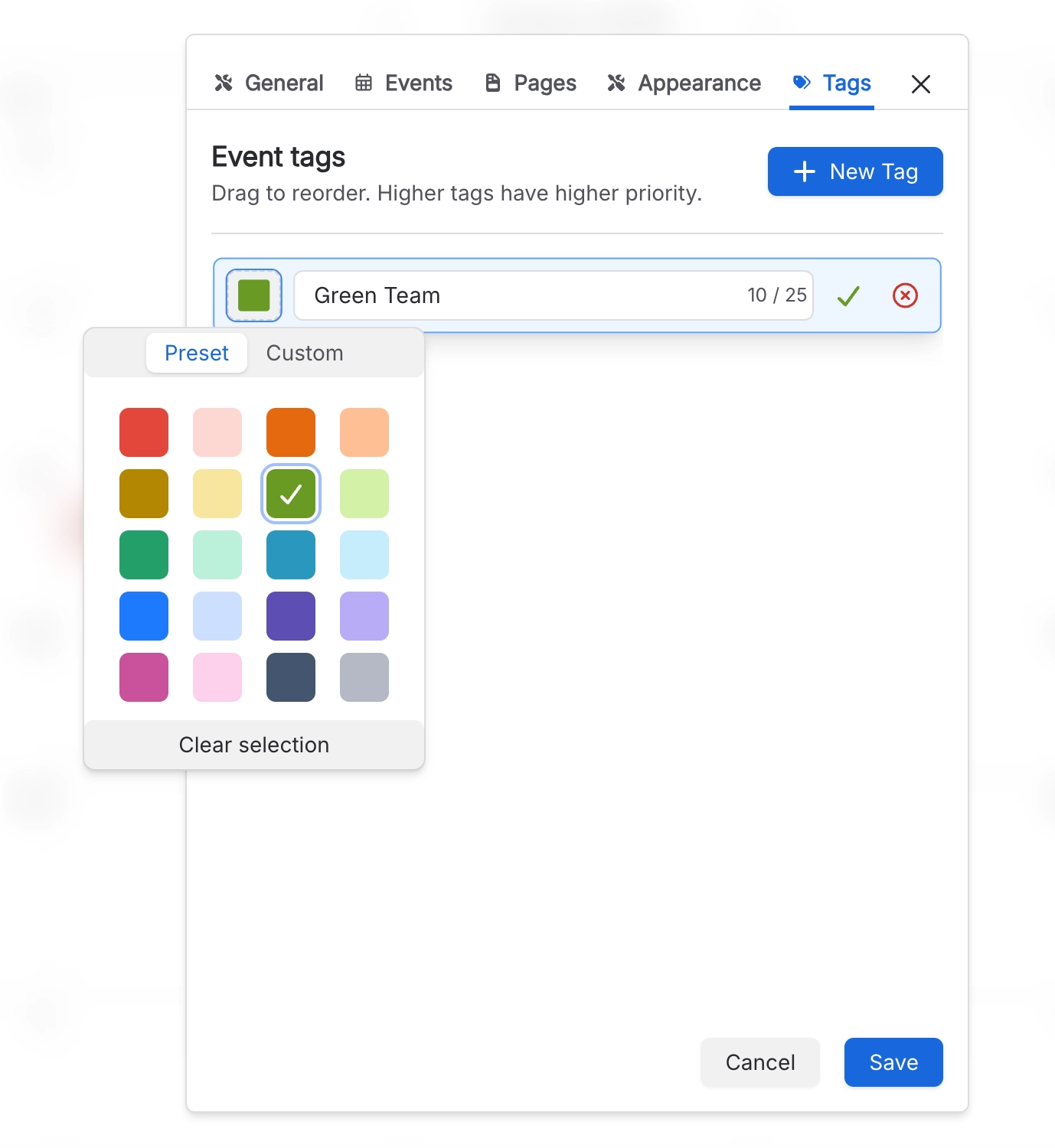
Task: Open the General tab
Action: click(x=269, y=83)
